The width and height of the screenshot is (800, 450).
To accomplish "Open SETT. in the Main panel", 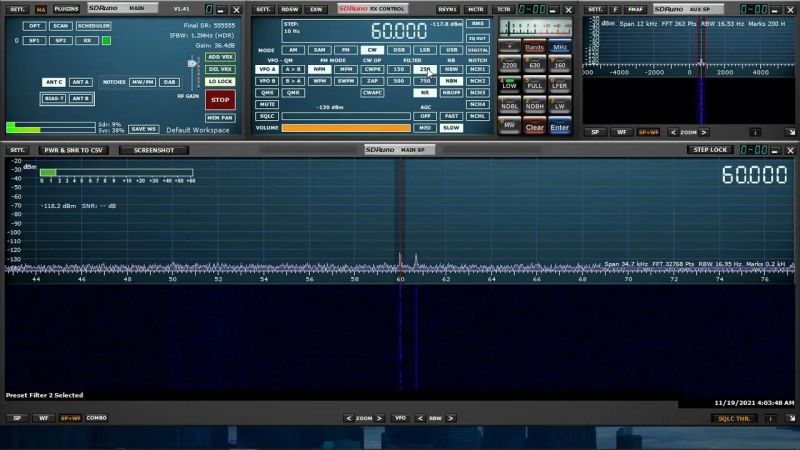I will click(x=17, y=9).
